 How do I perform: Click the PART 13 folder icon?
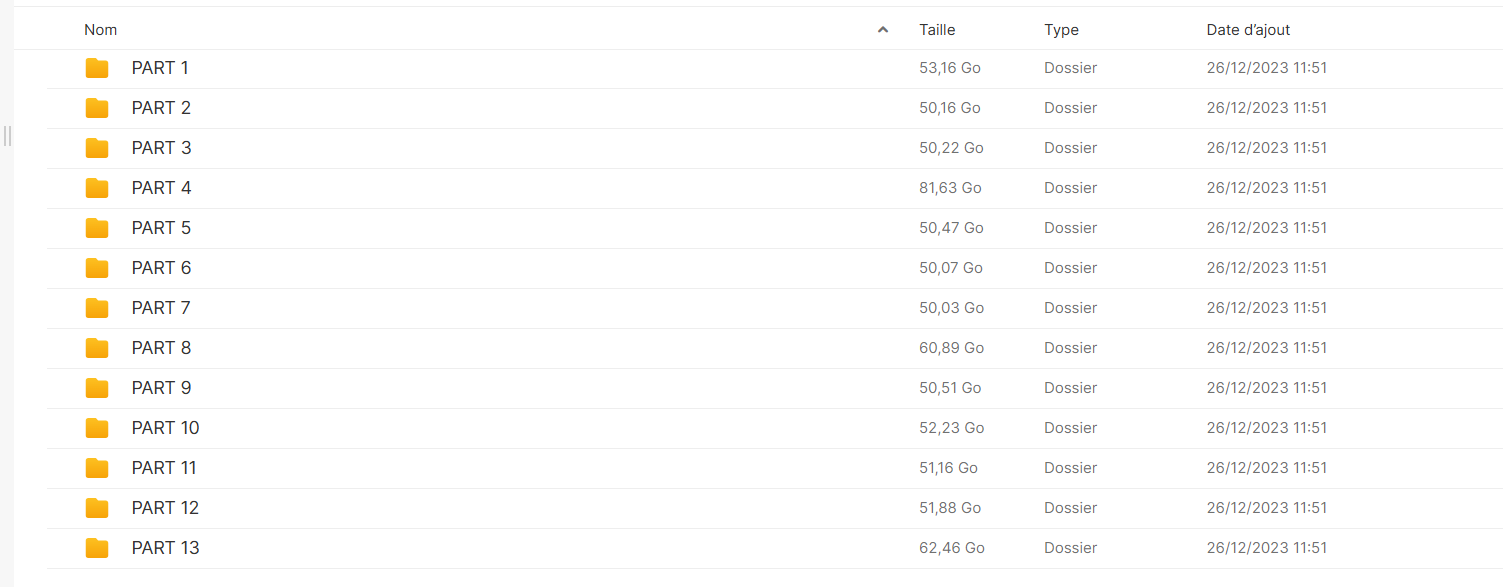pyautogui.click(x=97, y=548)
